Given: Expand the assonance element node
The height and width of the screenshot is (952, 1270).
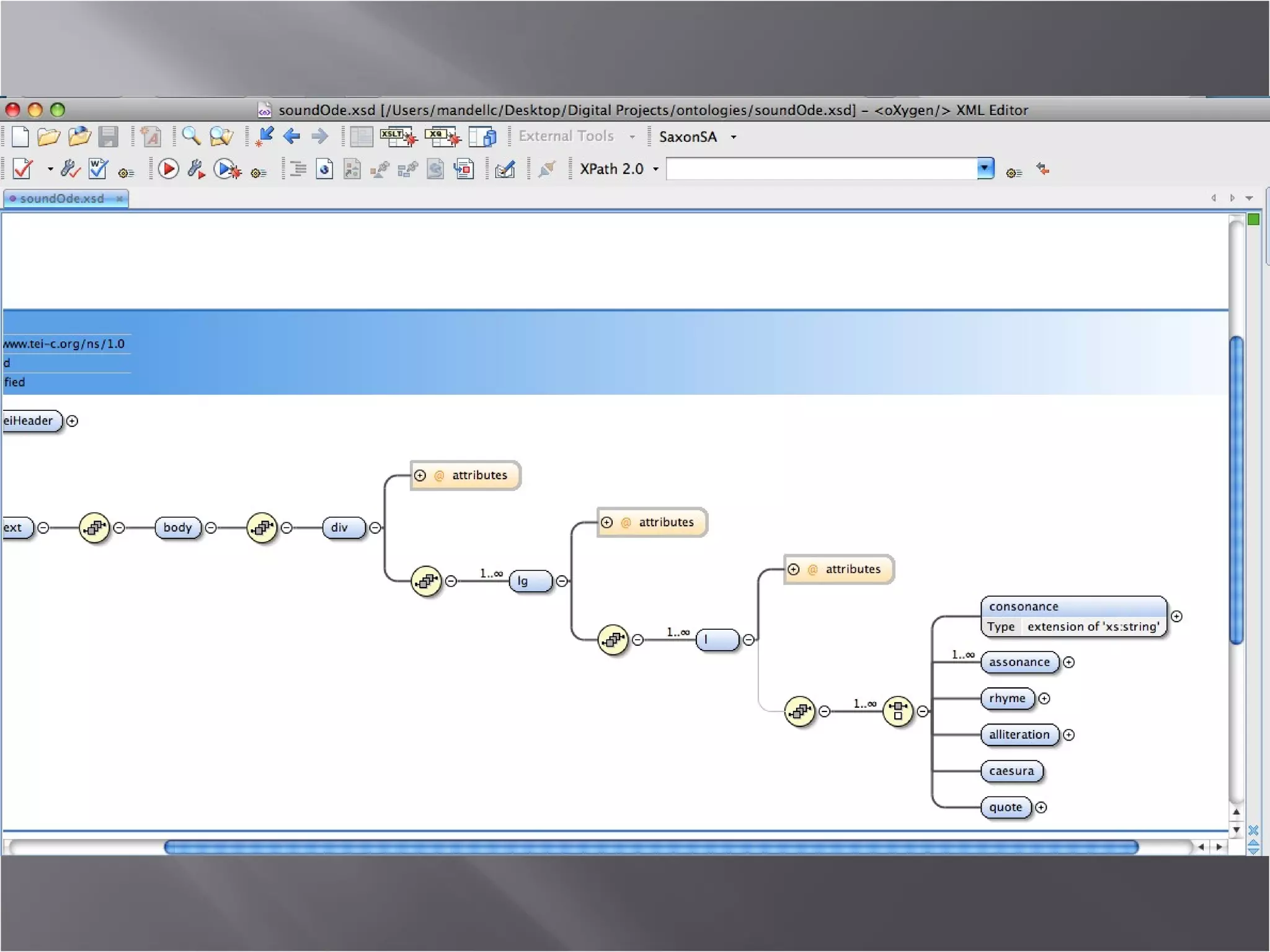Looking at the screenshot, I should pyautogui.click(x=1069, y=663).
